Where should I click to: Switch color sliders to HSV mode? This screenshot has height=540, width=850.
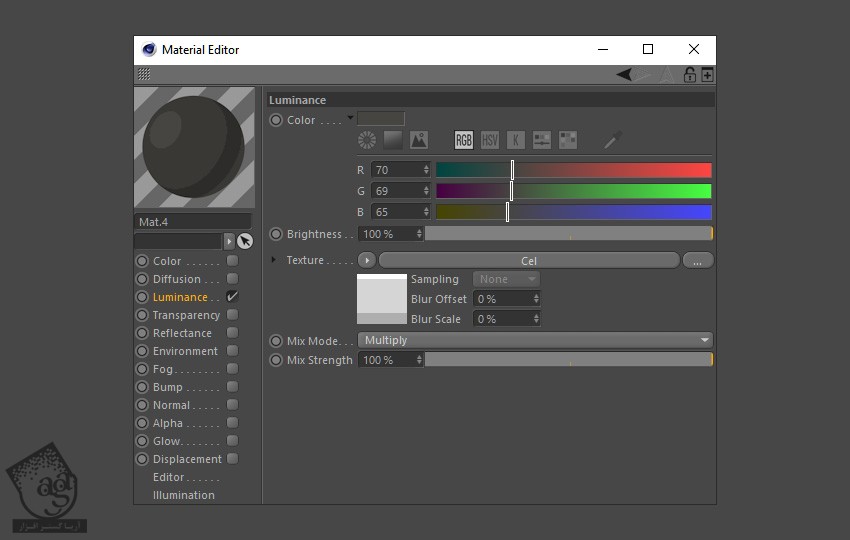[x=490, y=140]
